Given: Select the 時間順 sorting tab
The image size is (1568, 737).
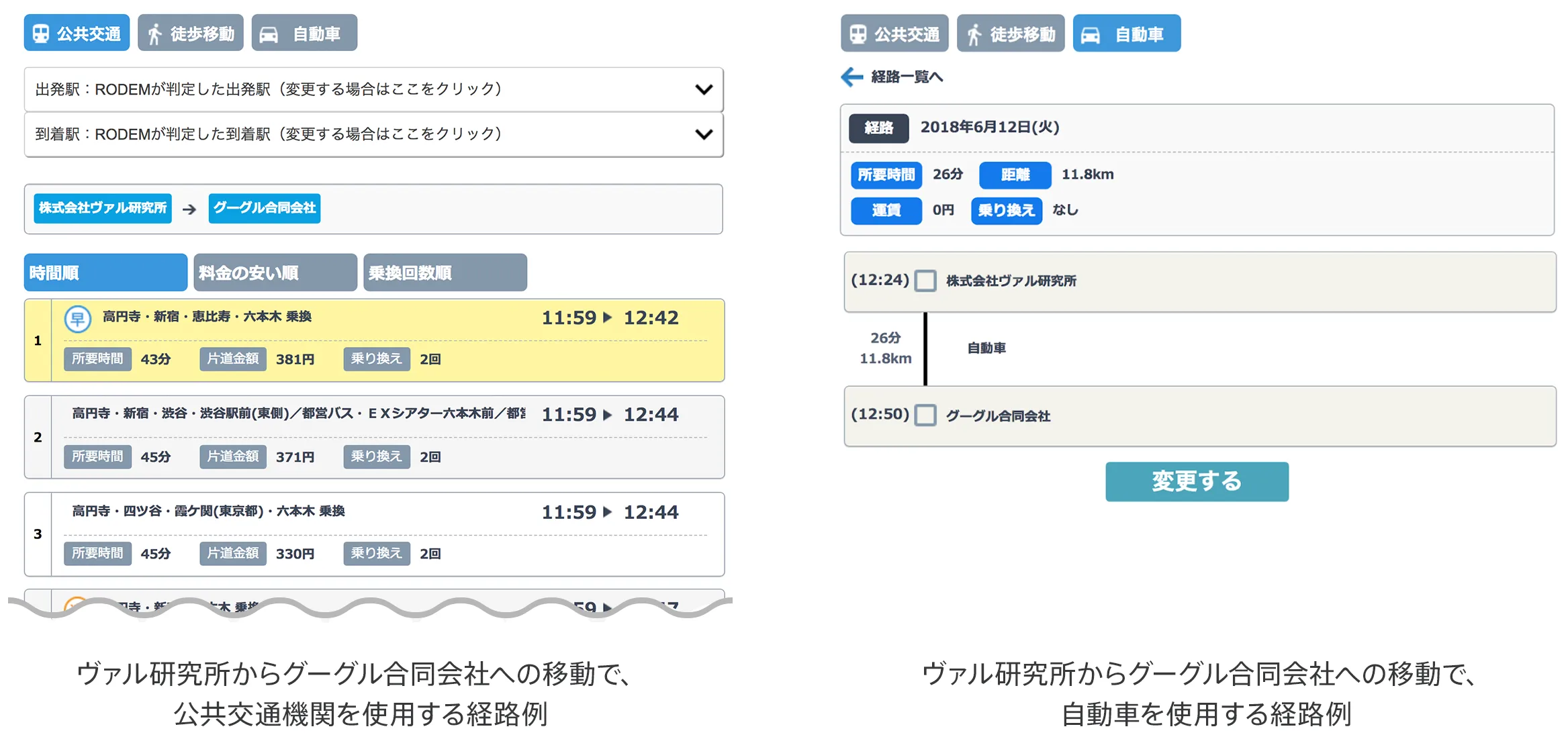Looking at the screenshot, I should click(105, 273).
